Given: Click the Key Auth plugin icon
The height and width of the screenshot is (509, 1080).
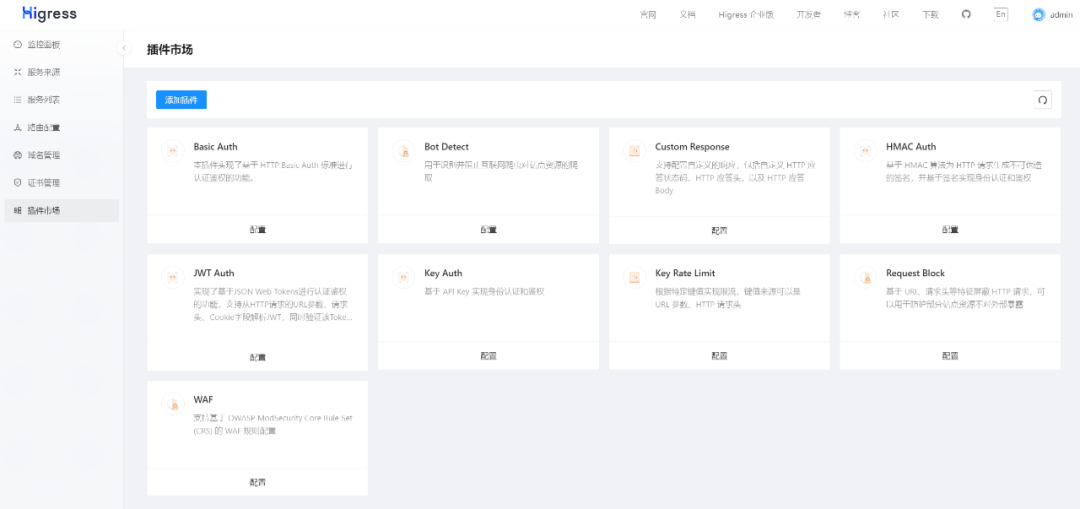Looking at the screenshot, I should (404, 278).
